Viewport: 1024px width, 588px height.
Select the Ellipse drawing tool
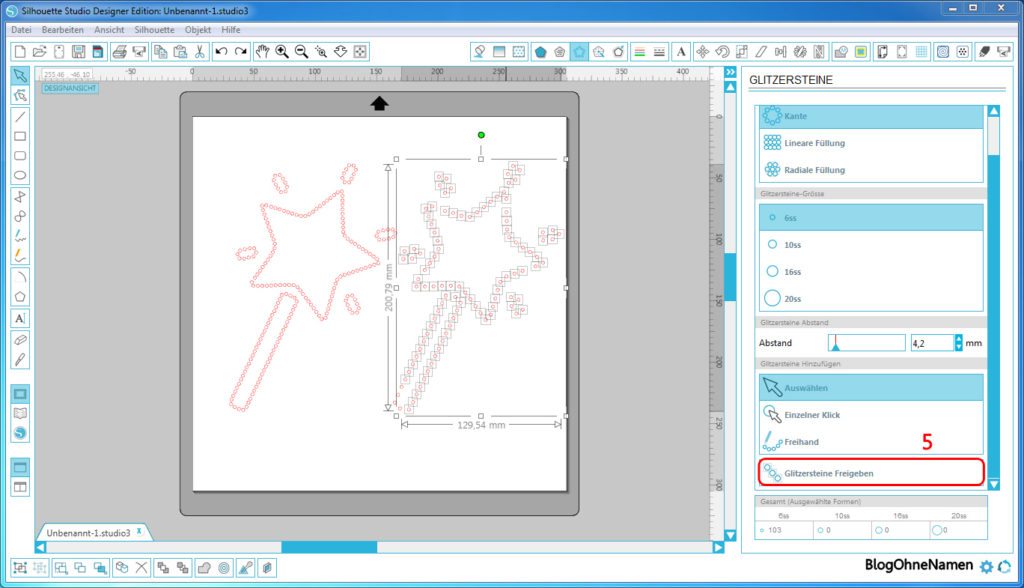click(20, 175)
